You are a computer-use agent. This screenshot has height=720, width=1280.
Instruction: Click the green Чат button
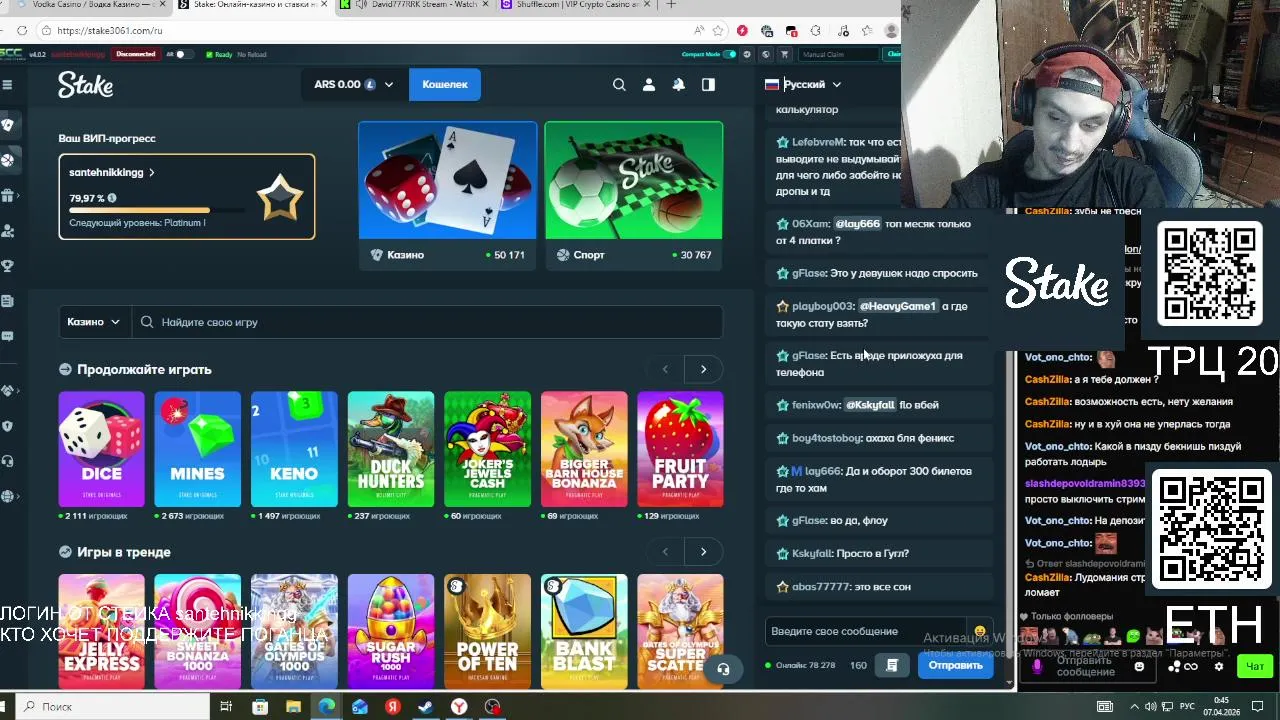click(1255, 666)
